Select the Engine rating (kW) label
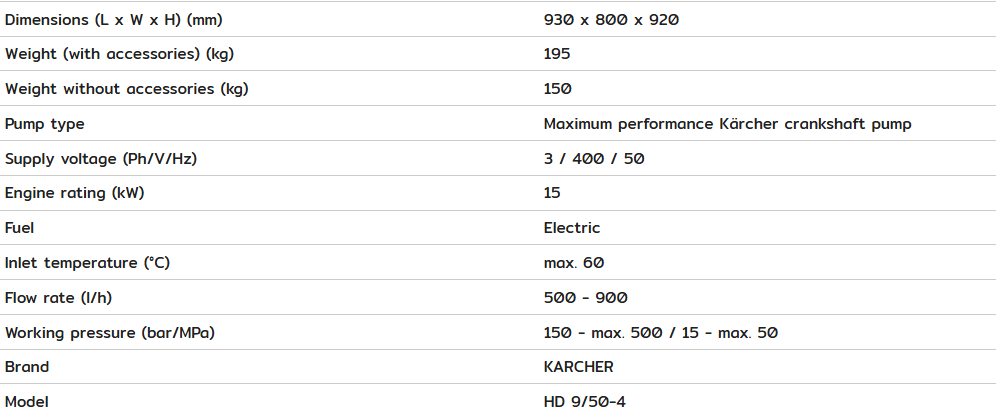 pos(74,194)
